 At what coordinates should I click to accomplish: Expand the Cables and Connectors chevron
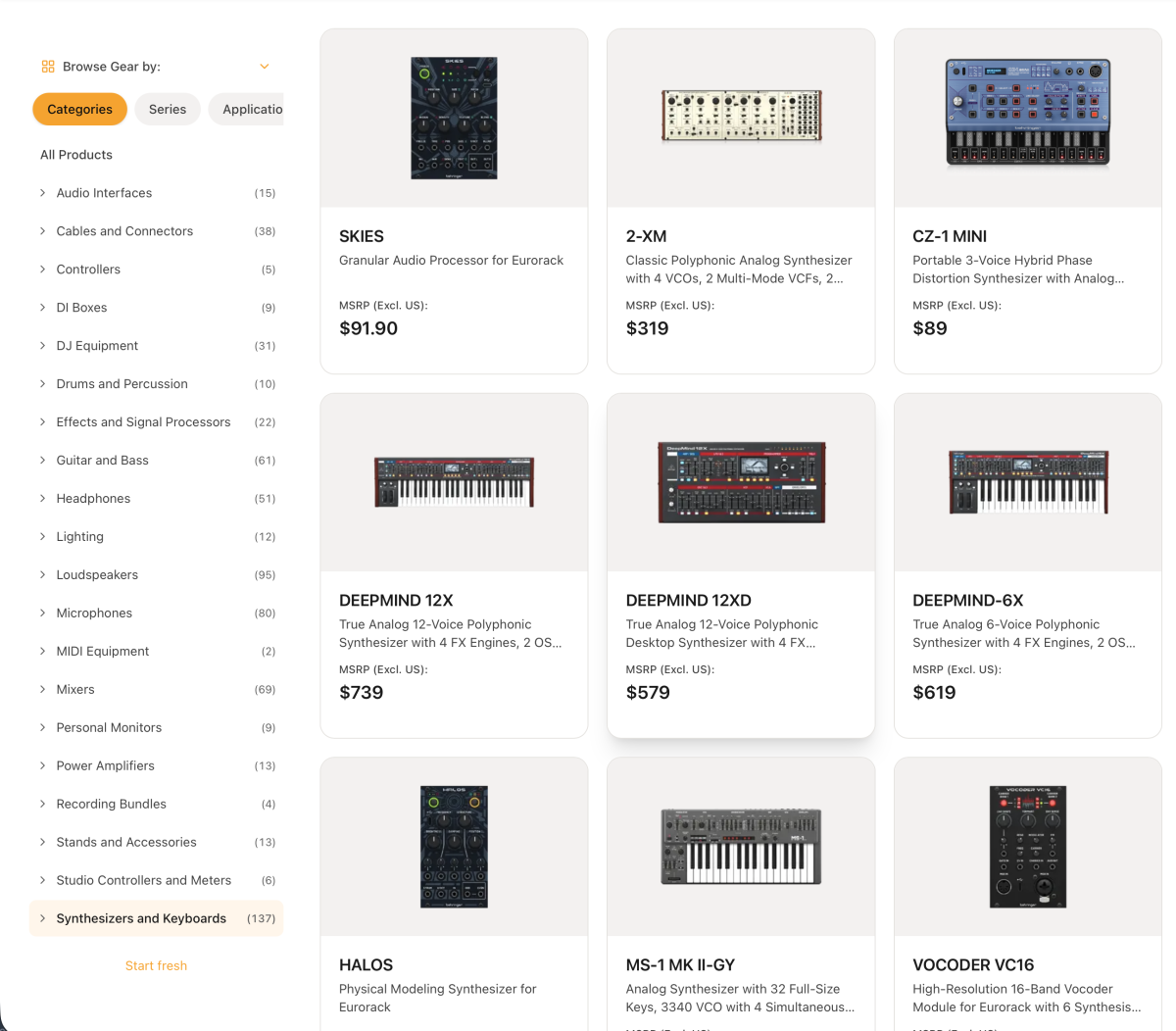(x=42, y=231)
